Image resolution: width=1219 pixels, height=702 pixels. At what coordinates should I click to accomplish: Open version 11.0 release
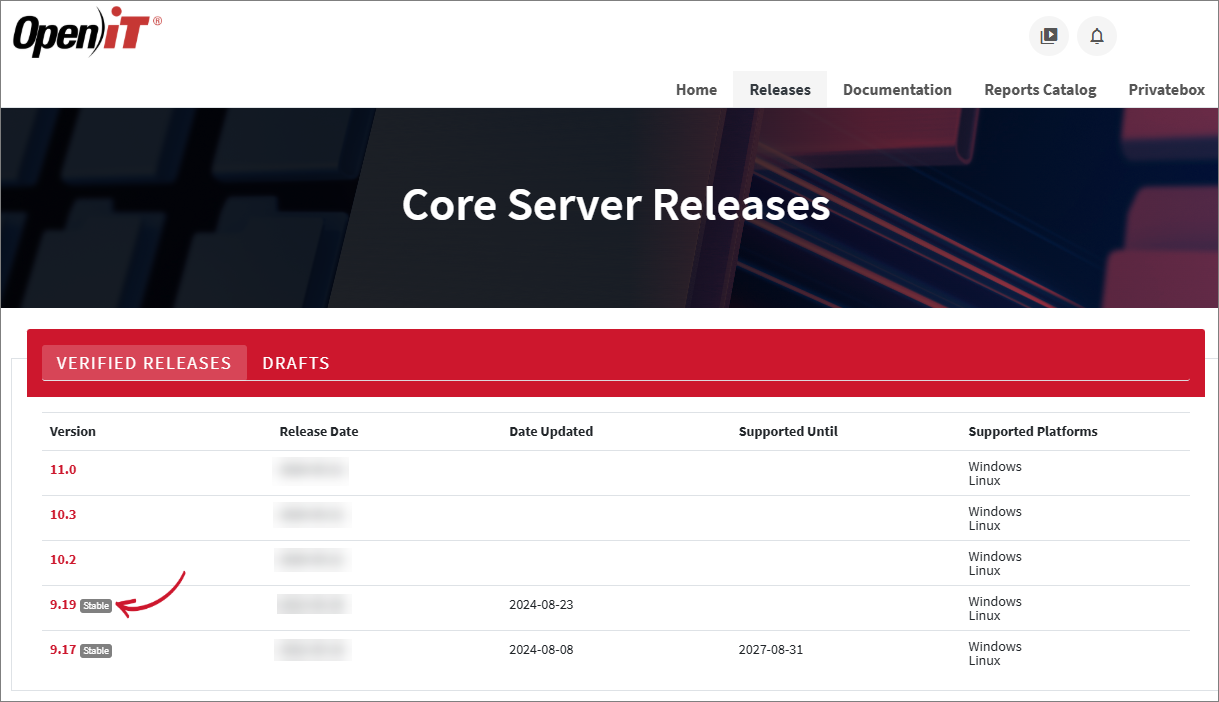[x=63, y=469]
